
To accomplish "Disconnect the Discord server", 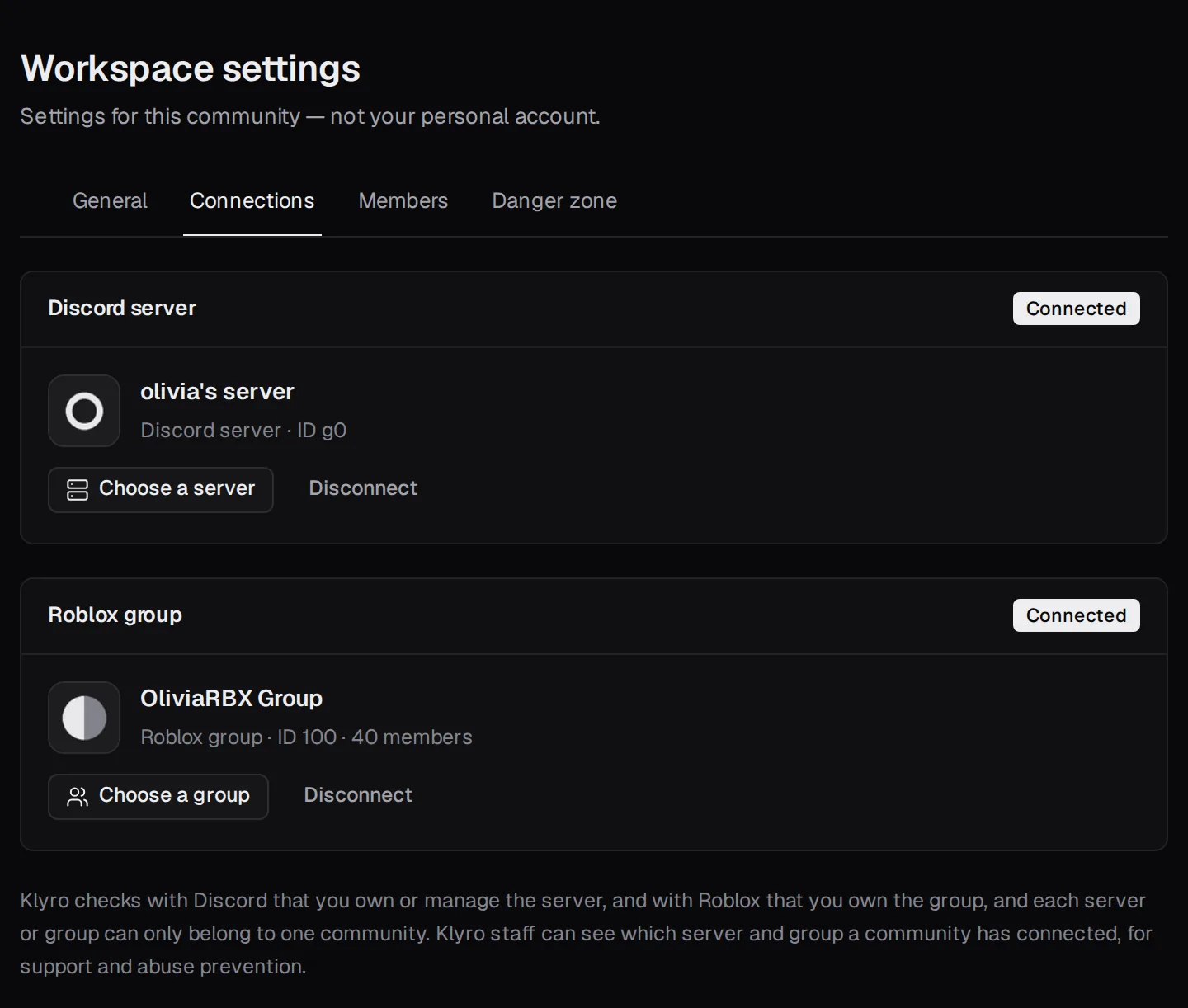I will [x=363, y=488].
